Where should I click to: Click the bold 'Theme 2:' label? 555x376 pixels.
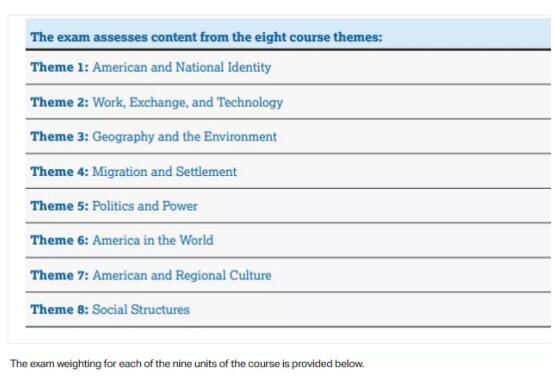[x=59, y=102]
